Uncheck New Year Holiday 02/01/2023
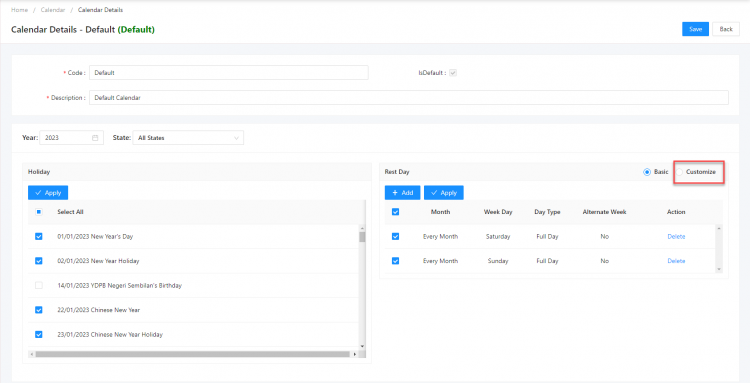Screen dimensions: 750x383 39,261
